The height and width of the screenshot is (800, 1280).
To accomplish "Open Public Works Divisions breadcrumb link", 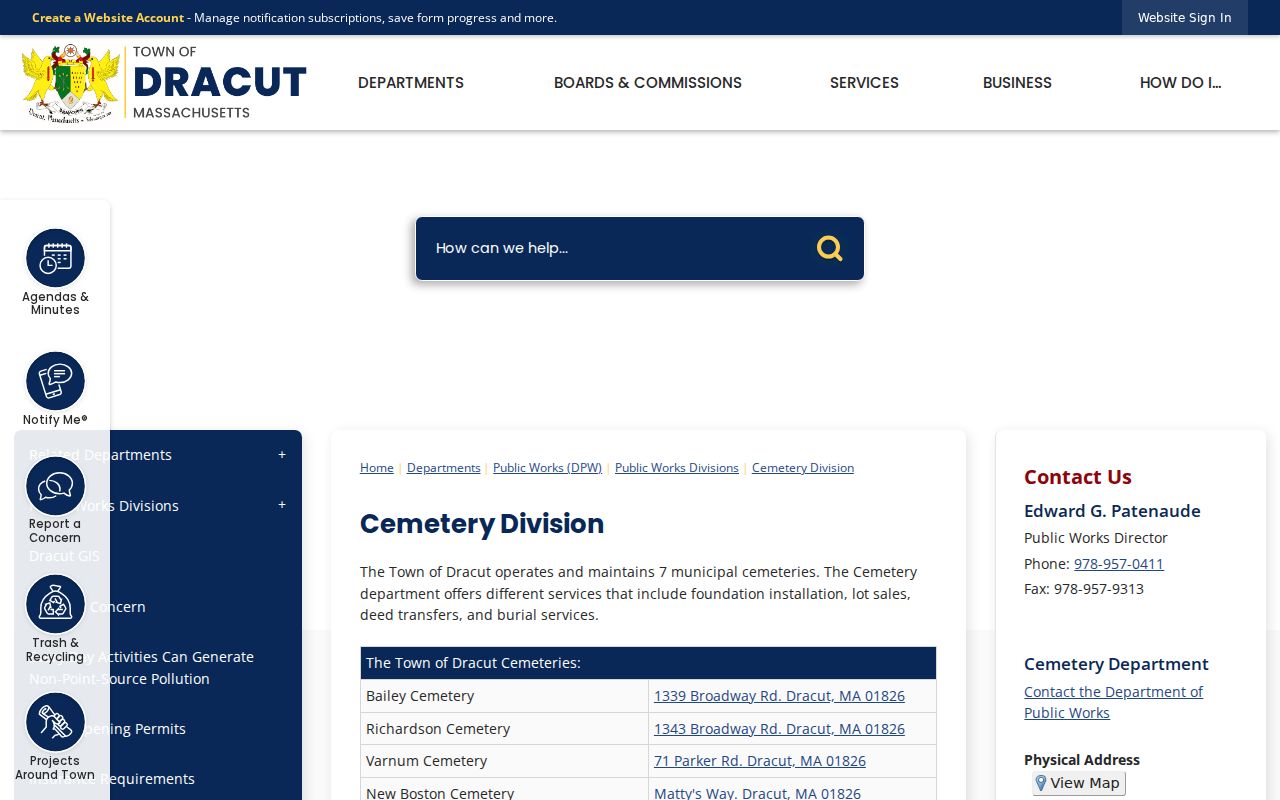I will (x=677, y=468).
